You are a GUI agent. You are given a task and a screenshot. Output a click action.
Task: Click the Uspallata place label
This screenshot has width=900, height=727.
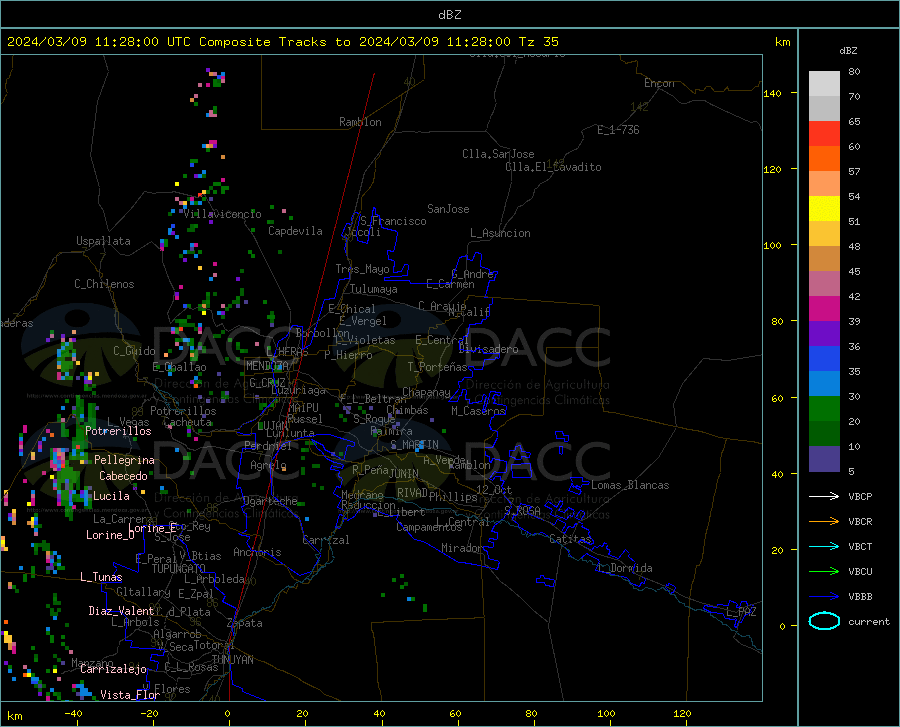tap(103, 241)
